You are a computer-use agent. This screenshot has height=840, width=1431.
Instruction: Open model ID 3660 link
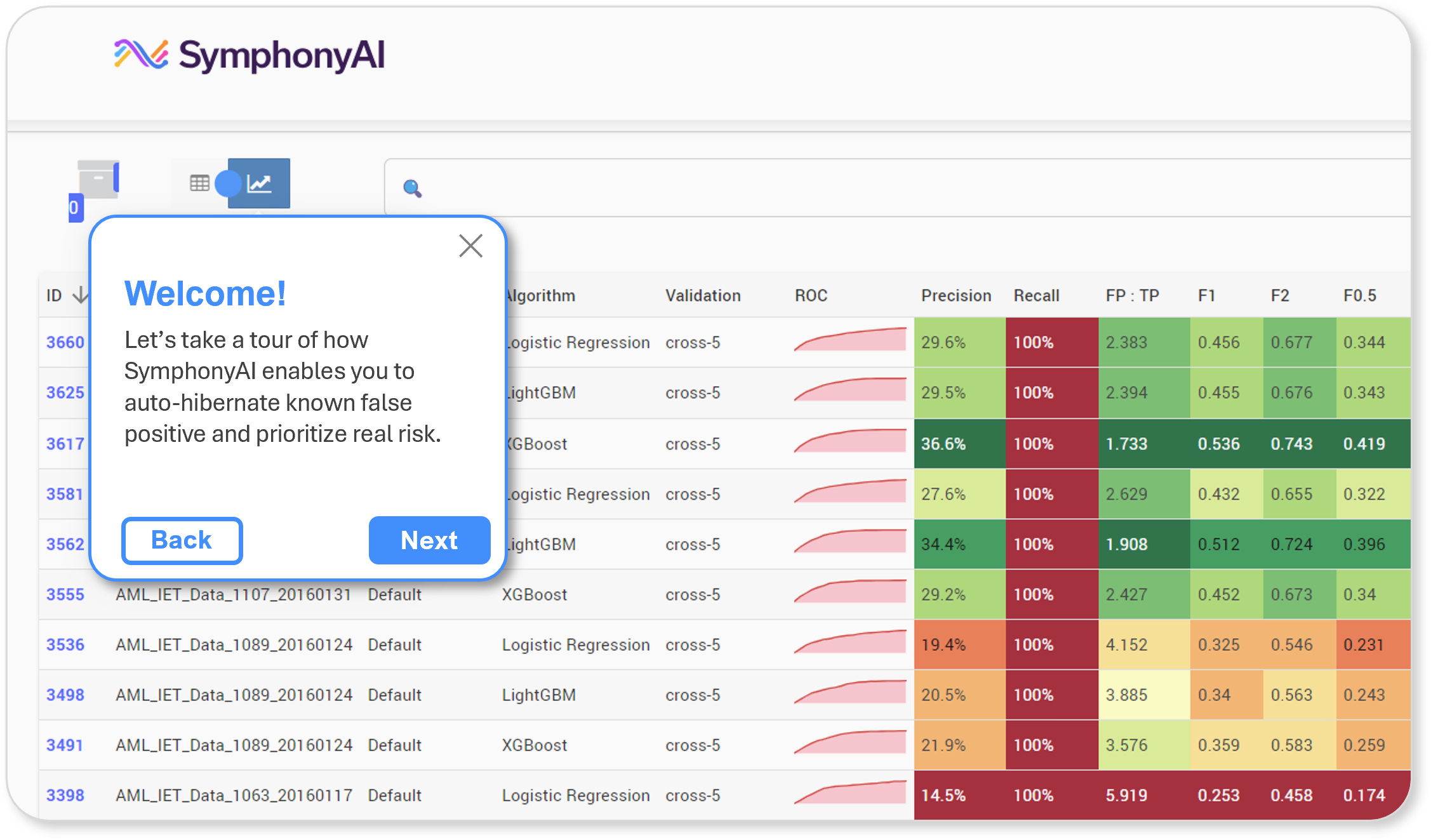pyautogui.click(x=65, y=342)
